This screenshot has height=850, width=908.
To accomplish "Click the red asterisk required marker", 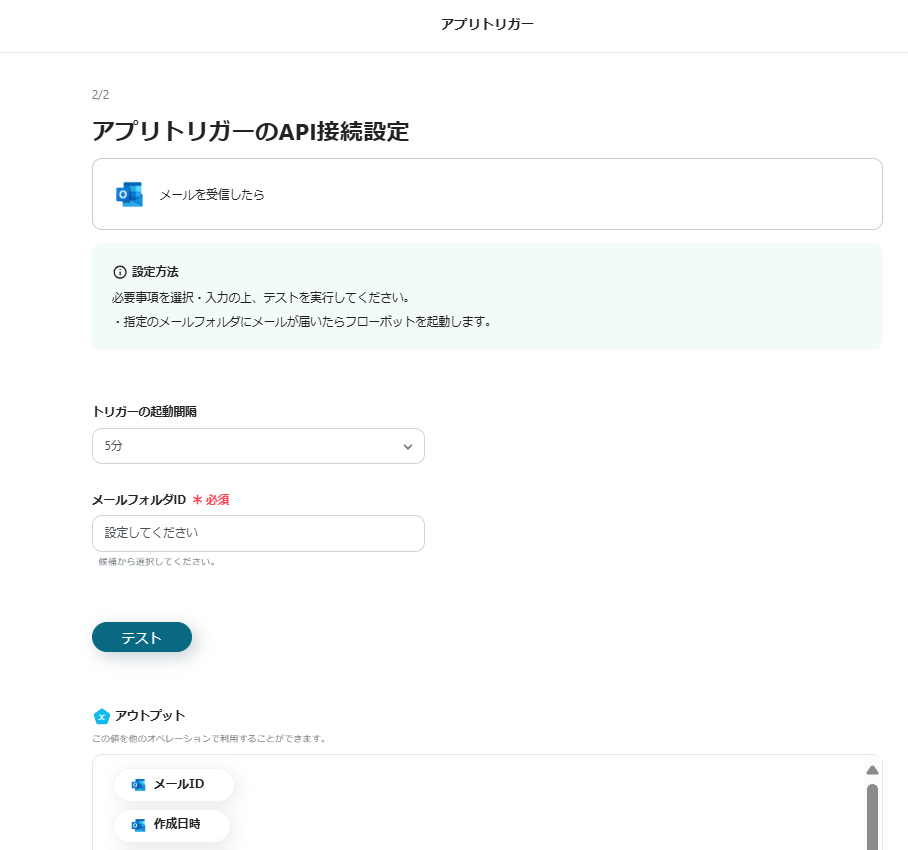I will [197, 500].
